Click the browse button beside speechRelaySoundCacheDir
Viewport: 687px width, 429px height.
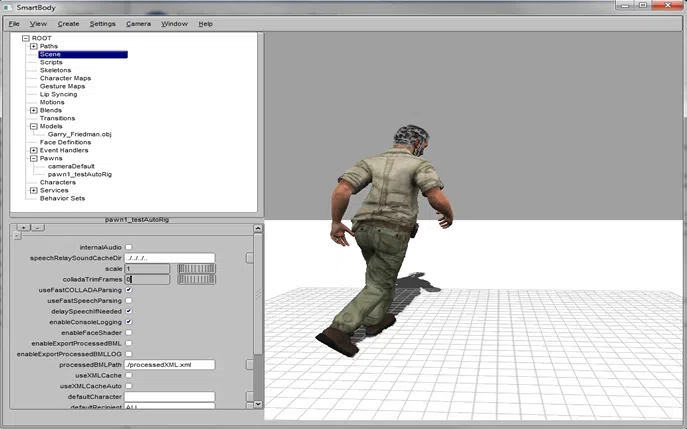pyautogui.click(x=250, y=258)
